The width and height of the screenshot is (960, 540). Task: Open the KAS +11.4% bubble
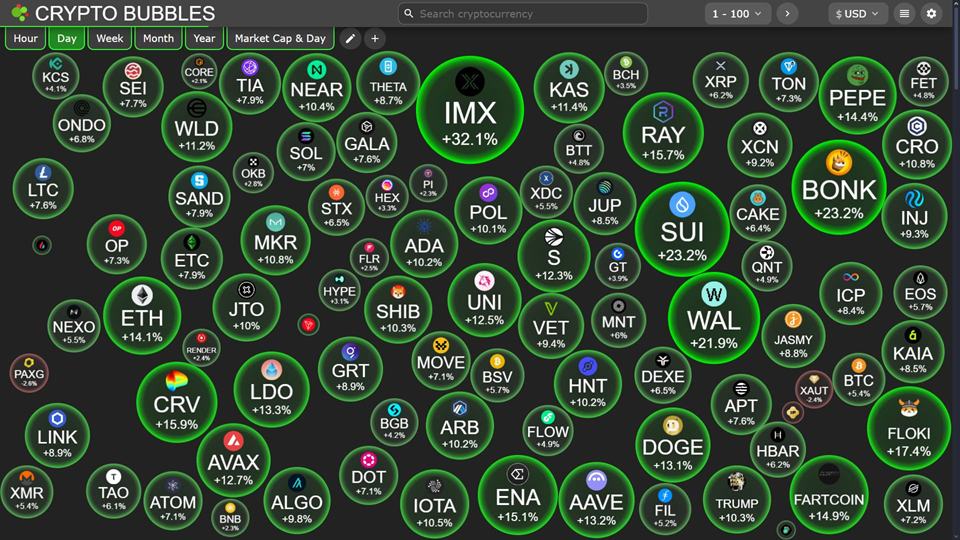[569, 88]
